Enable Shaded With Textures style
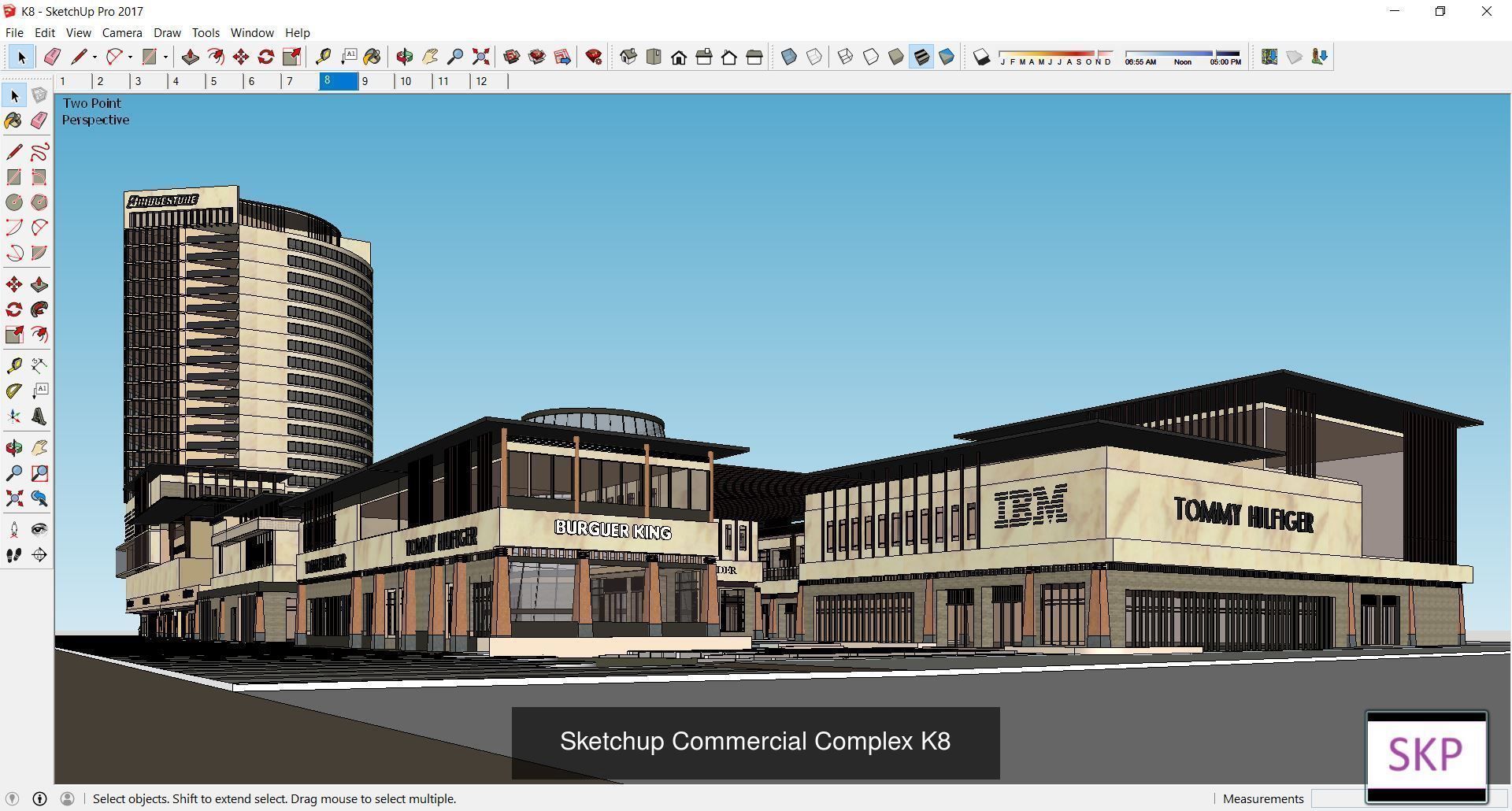The height and width of the screenshot is (811, 1512). click(921, 57)
